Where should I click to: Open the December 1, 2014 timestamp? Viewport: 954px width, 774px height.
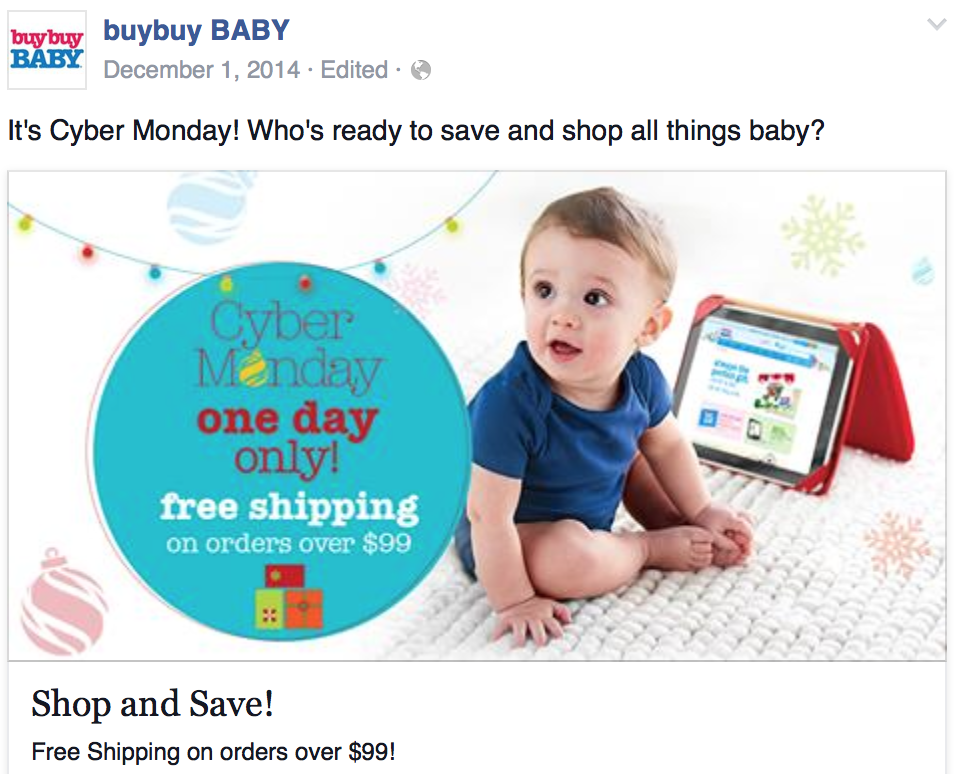tap(202, 70)
